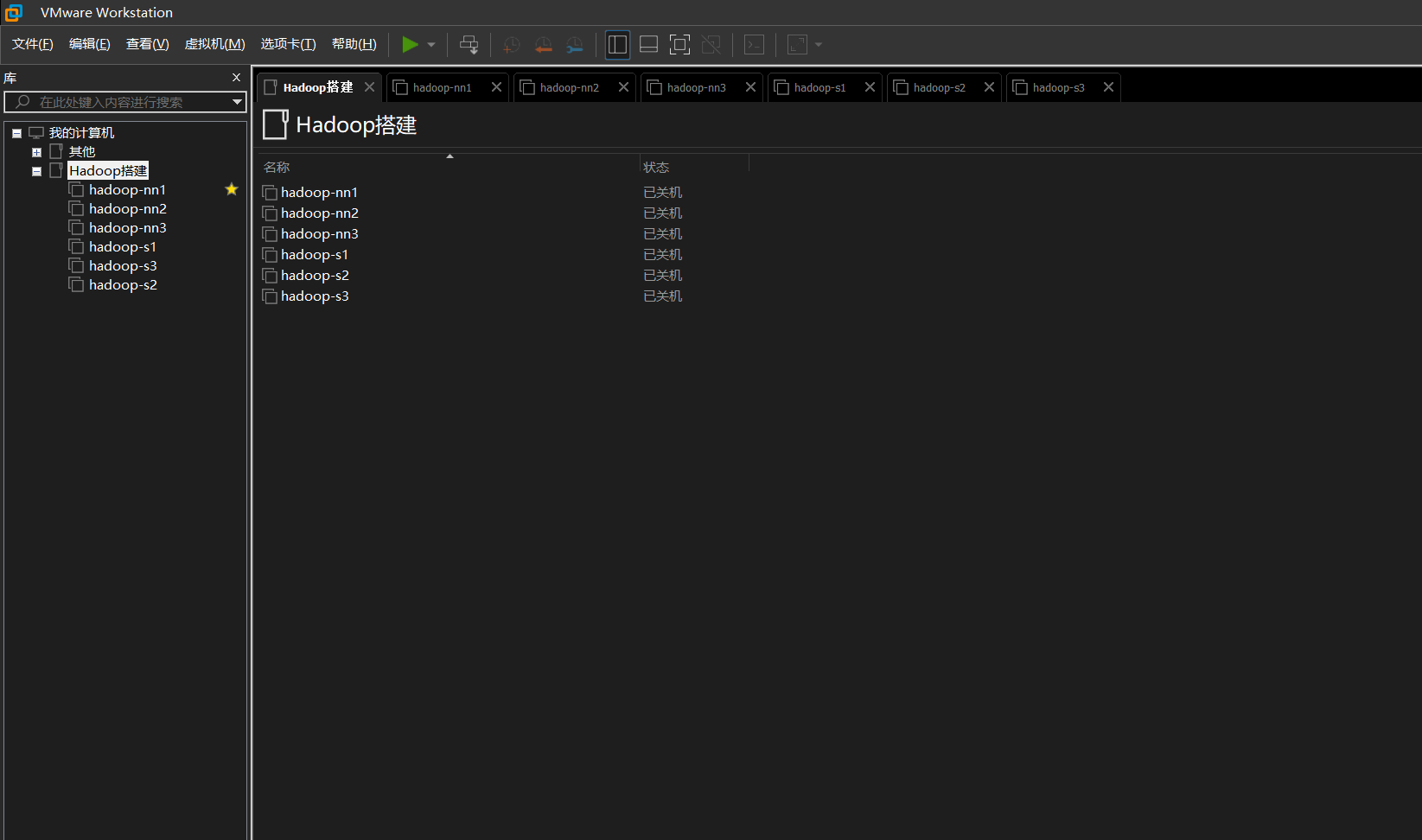Viewport: 1422px width, 840px height.
Task: Enter full screen mode icon
Action: [680, 45]
